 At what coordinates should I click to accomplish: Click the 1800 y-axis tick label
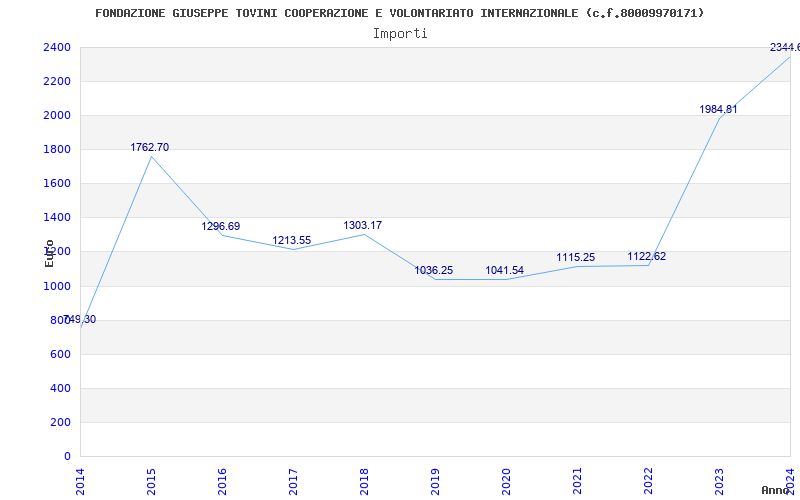57,149
